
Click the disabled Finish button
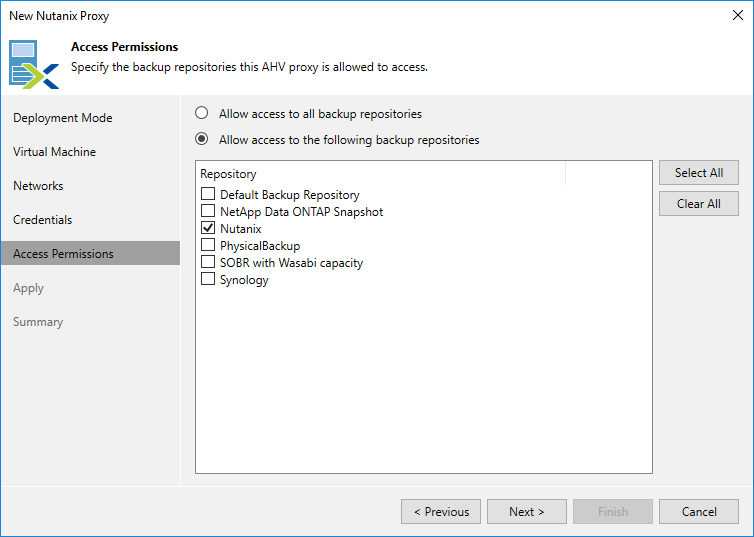pos(613,512)
